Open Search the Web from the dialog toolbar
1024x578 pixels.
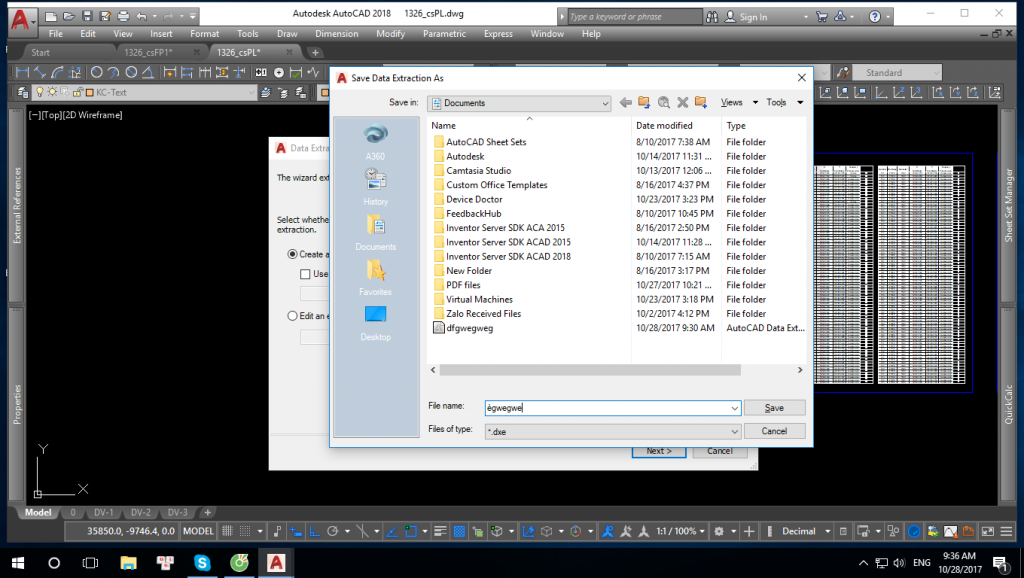pos(665,101)
